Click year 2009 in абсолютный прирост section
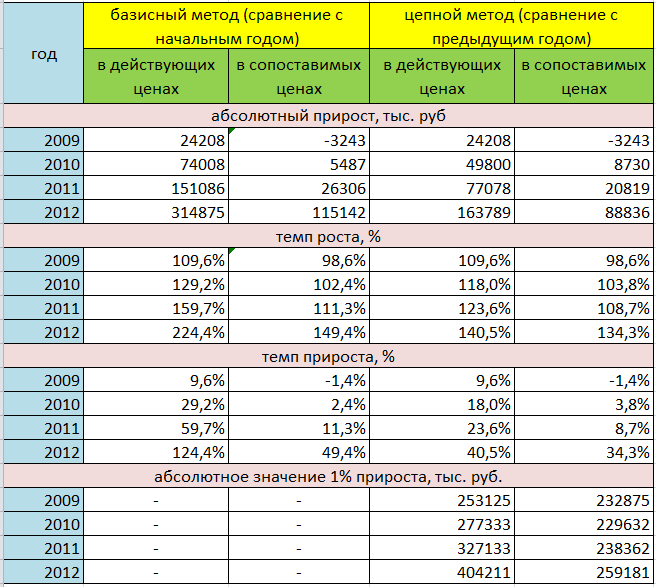 click(x=44, y=140)
